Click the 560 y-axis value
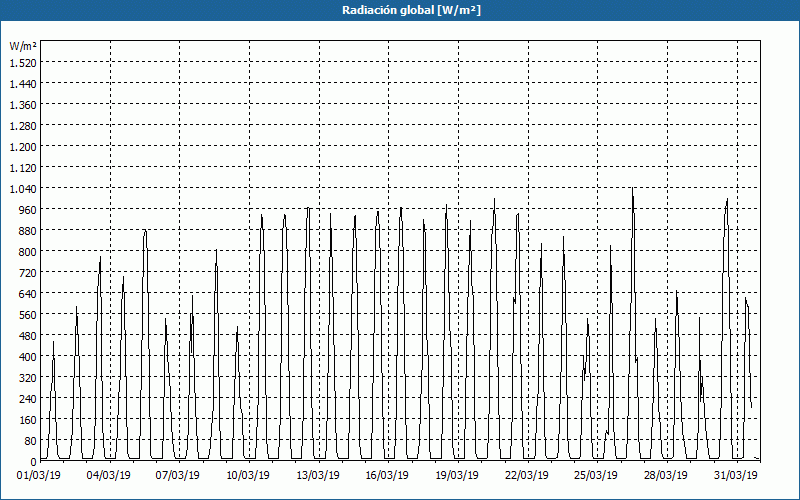This screenshot has width=800, height=500. click(x=28, y=315)
